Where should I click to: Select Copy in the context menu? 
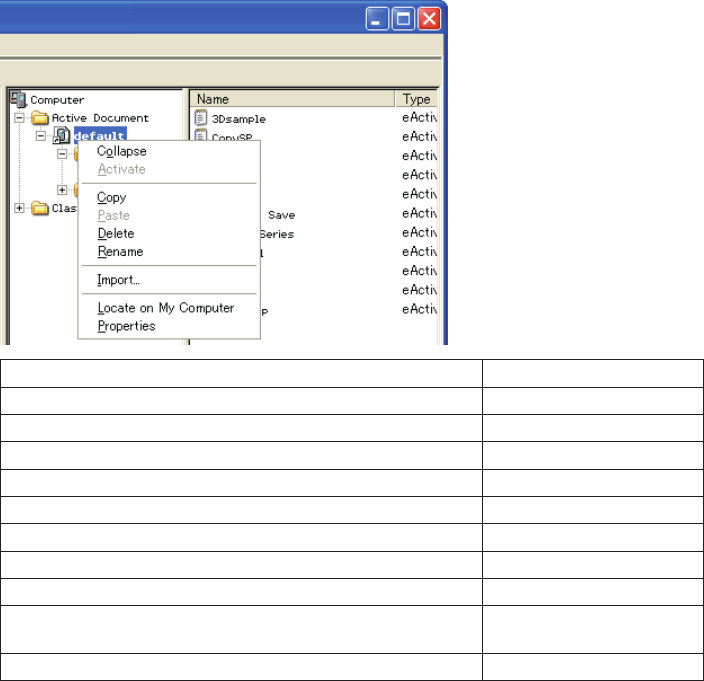(112, 198)
